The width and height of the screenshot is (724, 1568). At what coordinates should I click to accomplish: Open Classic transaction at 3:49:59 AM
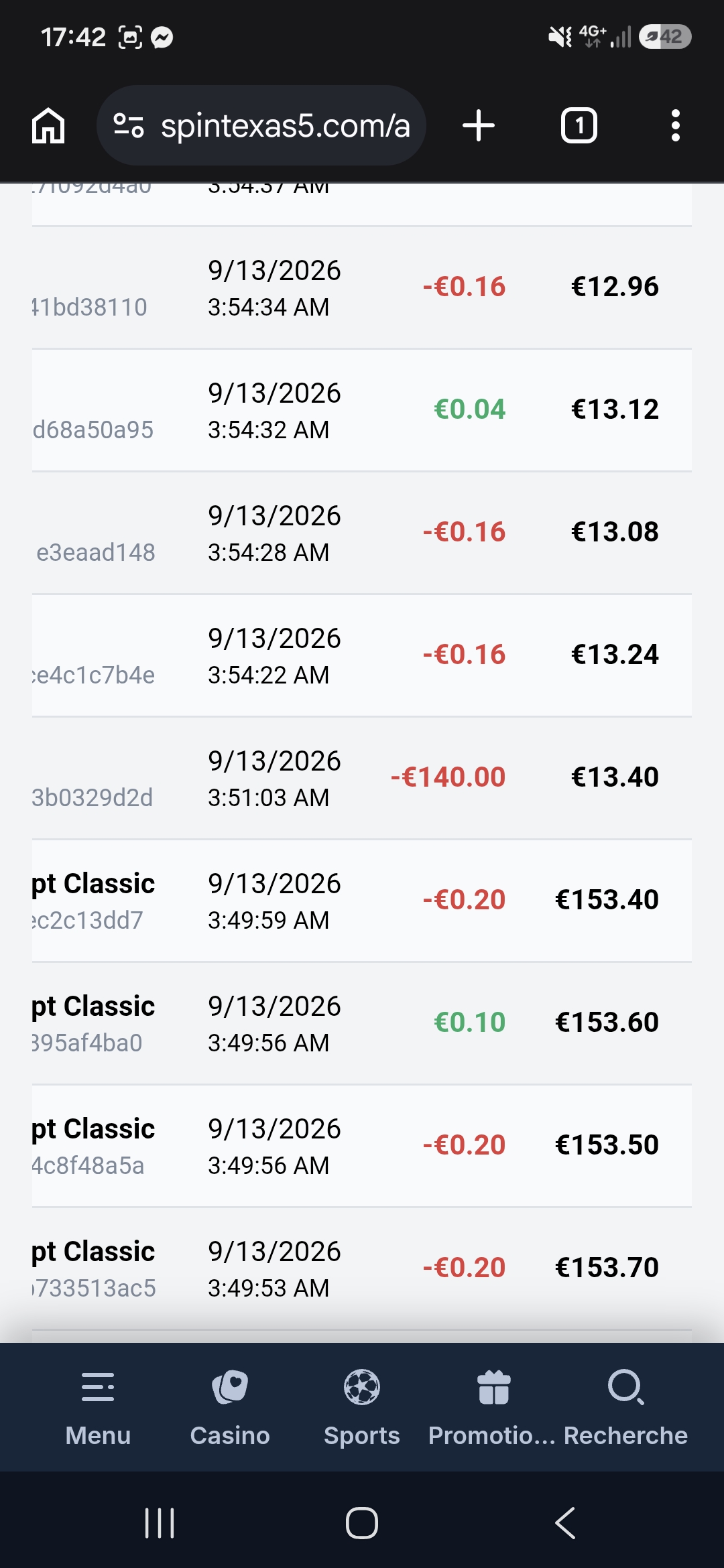[362, 901]
